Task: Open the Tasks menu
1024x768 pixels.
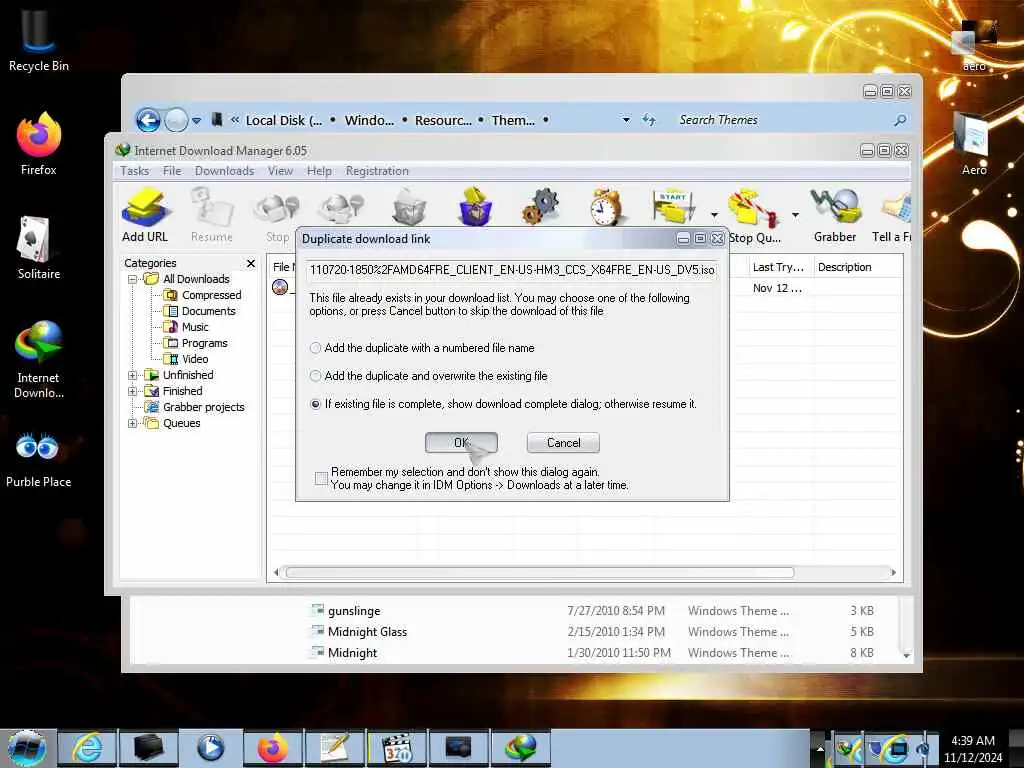Action: coord(135,171)
